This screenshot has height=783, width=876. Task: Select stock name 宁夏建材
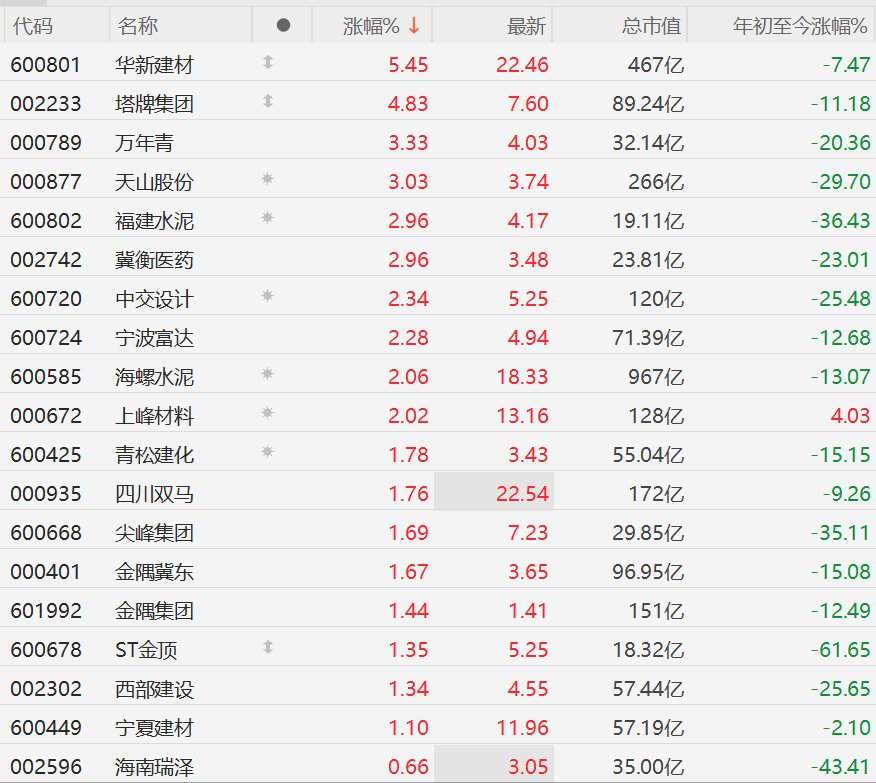(x=154, y=728)
